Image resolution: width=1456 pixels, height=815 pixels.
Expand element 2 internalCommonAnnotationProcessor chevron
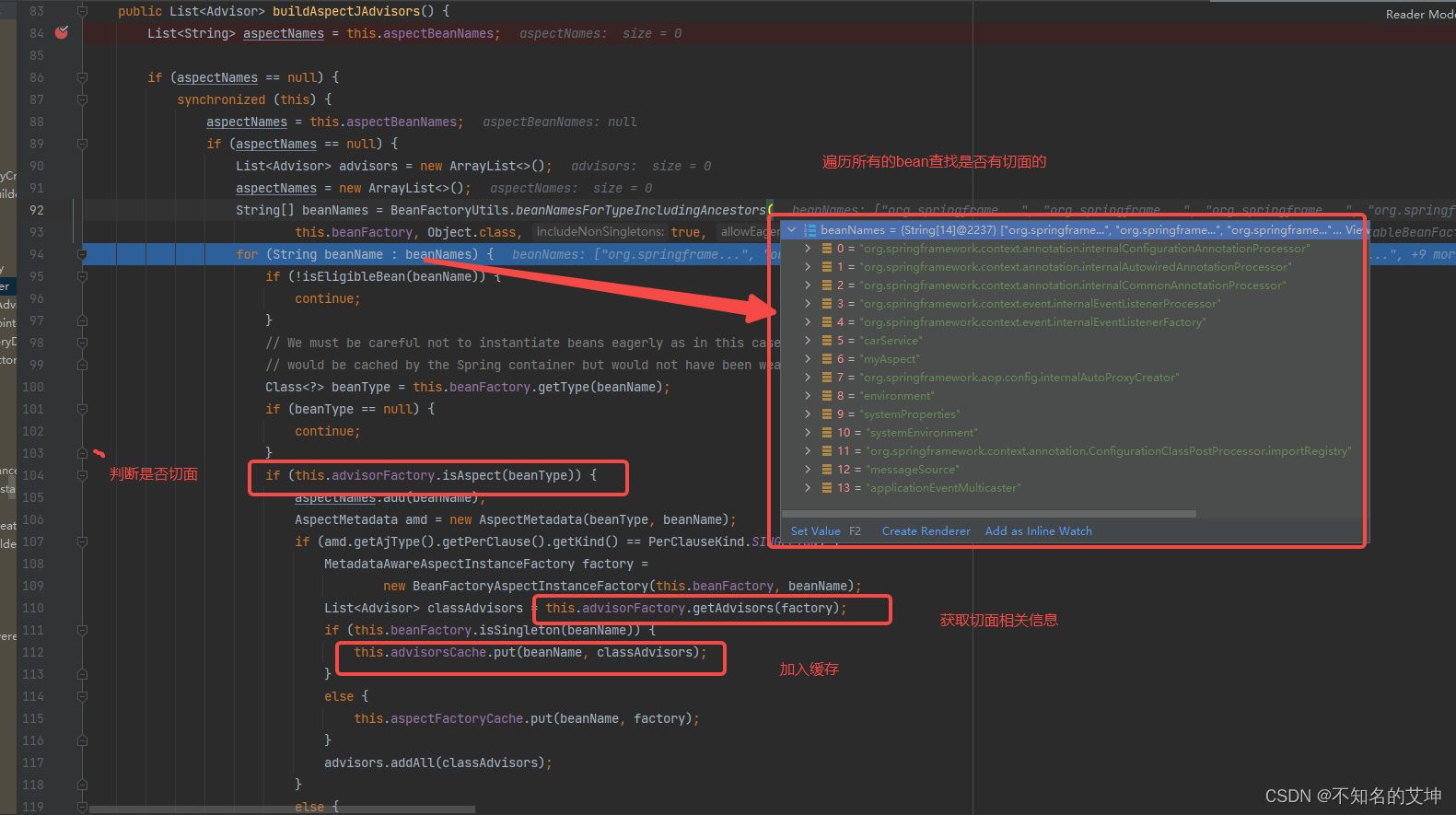pyautogui.click(x=808, y=285)
